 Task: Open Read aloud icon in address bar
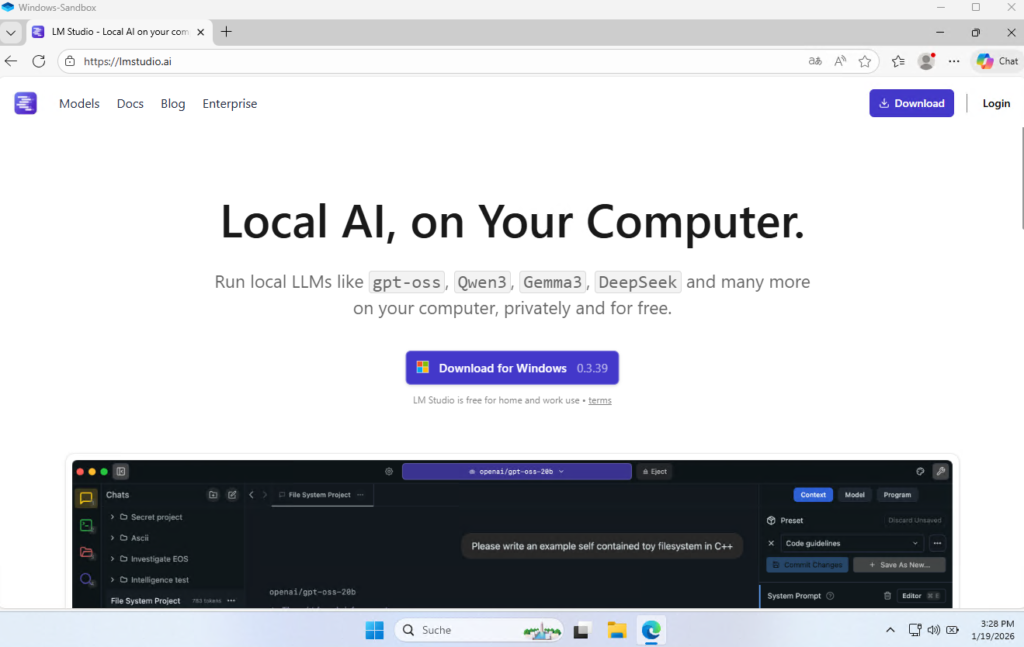point(840,61)
